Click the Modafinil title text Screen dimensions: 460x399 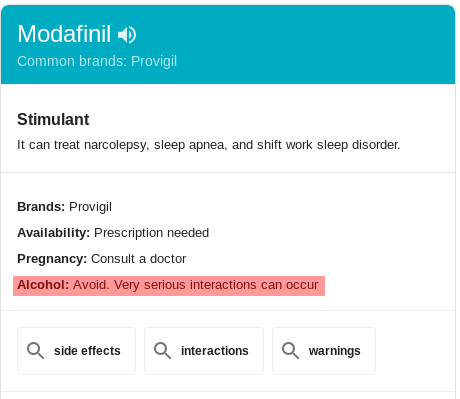(x=64, y=34)
